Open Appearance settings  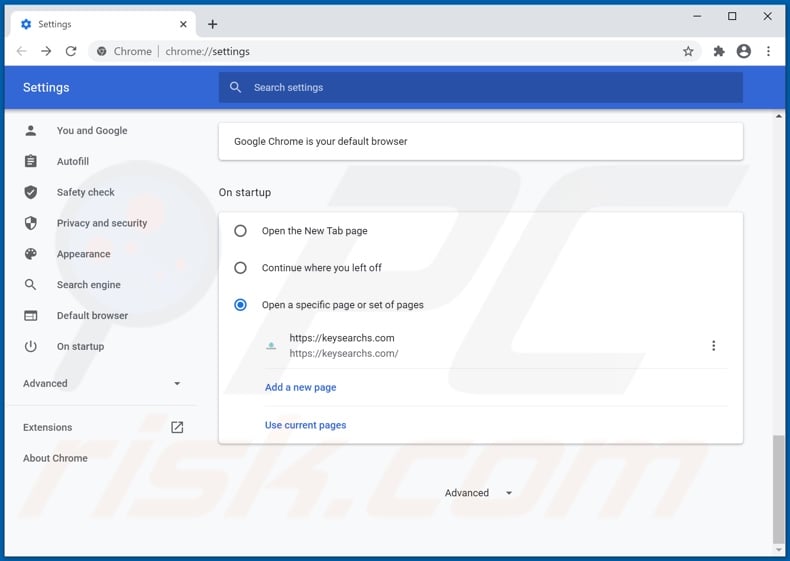(83, 254)
